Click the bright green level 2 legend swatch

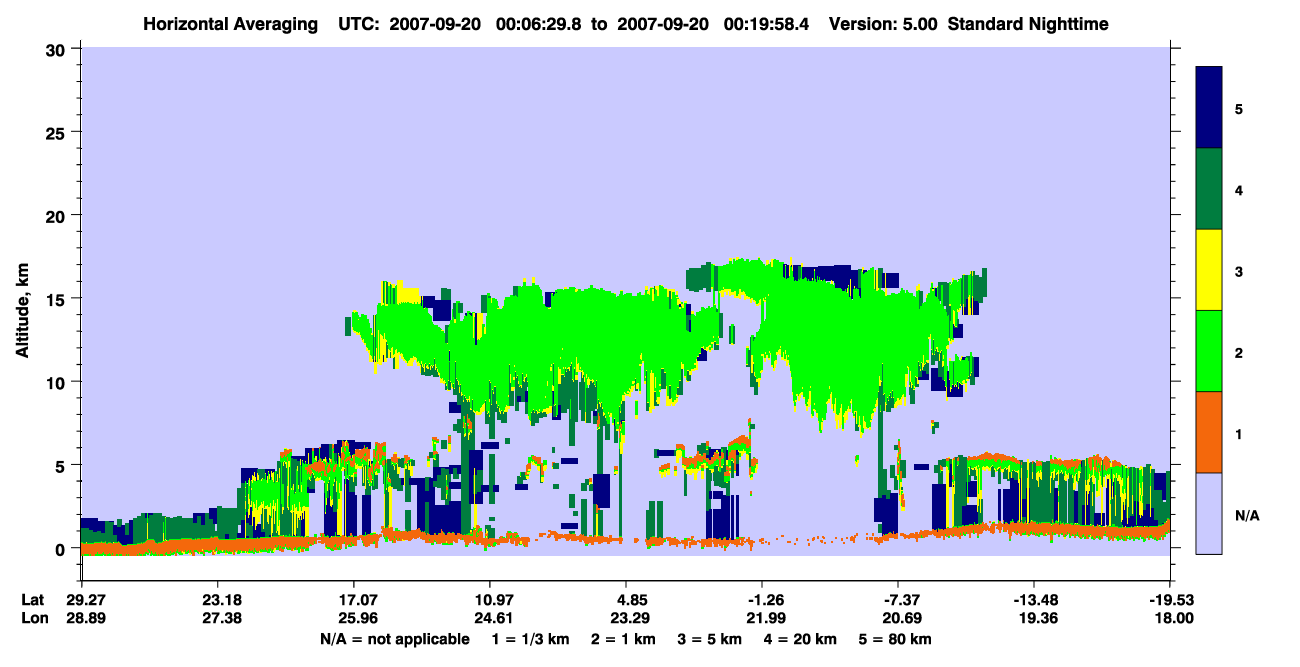point(1209,351)
